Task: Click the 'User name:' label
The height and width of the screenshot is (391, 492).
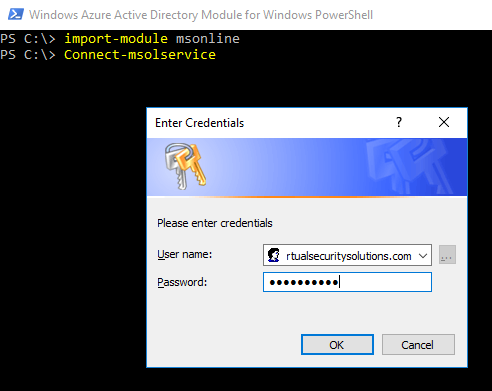Action: click(185, 255)
